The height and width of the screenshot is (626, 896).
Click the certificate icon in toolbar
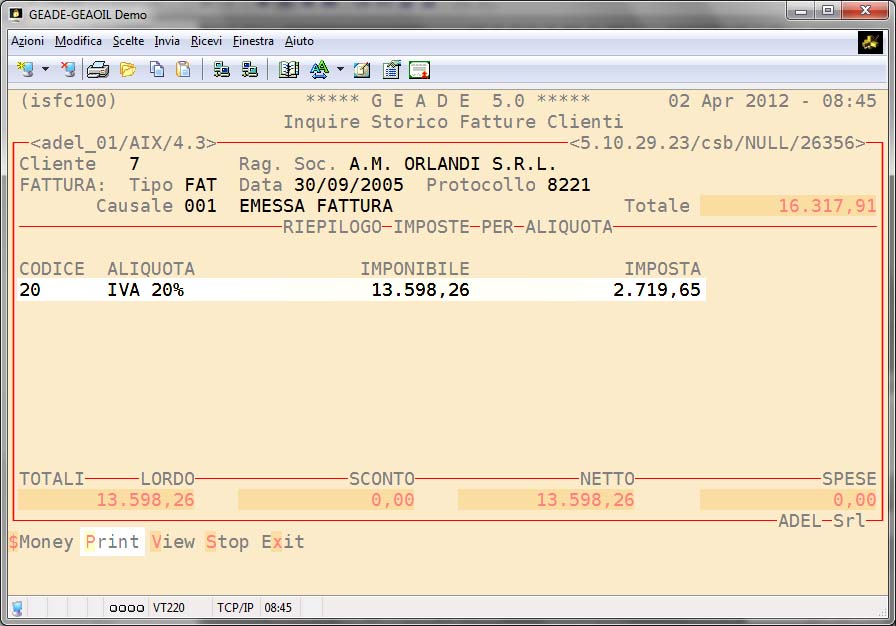pos(419,70)
